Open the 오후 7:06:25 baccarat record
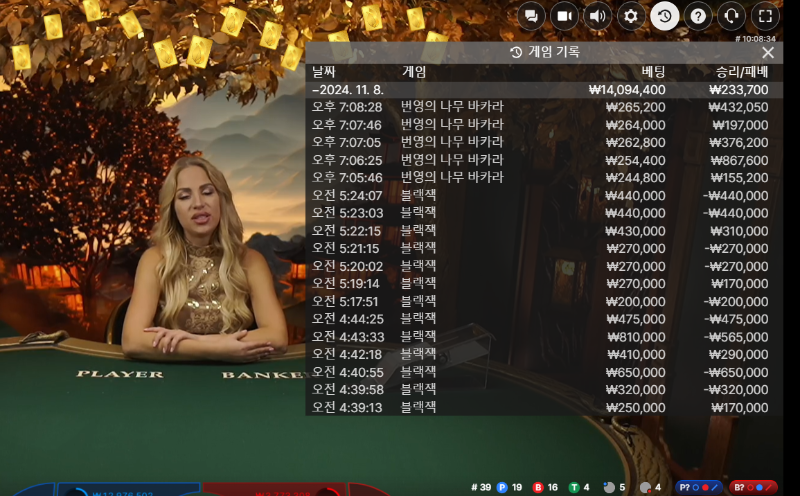The image size is (800, 496). 544,160
